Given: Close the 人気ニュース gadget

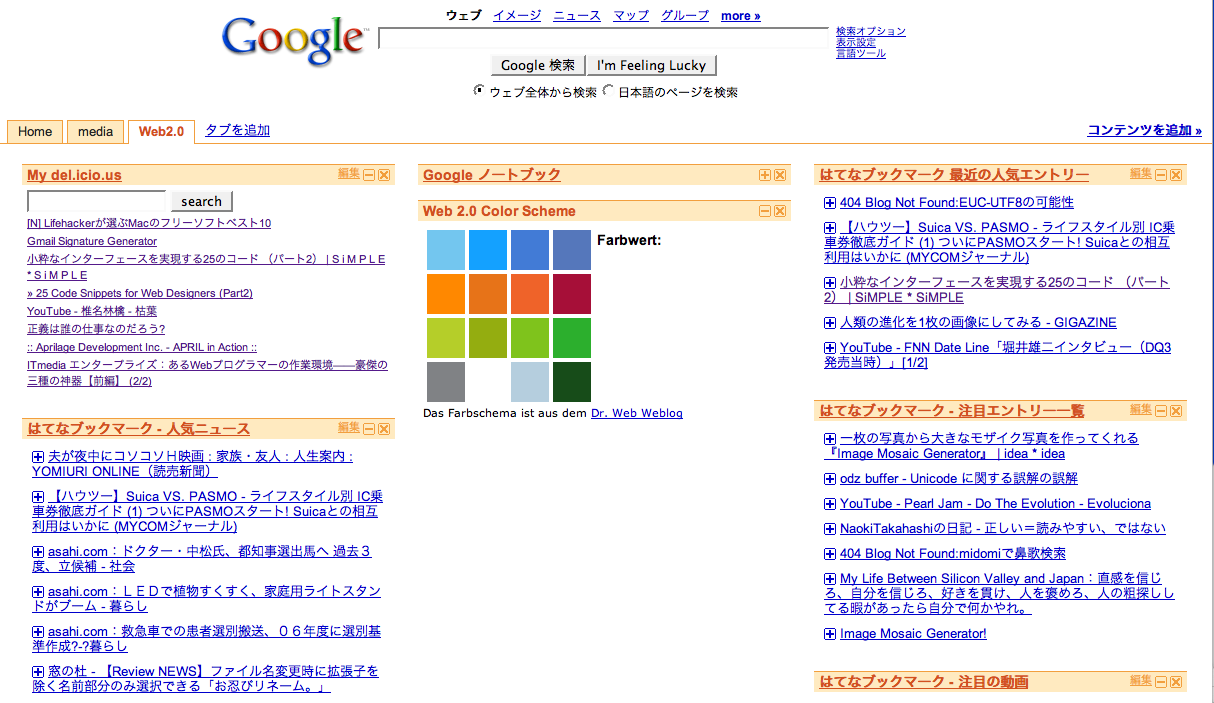Looking at the screenshot, I should click(x=384, y=429).
